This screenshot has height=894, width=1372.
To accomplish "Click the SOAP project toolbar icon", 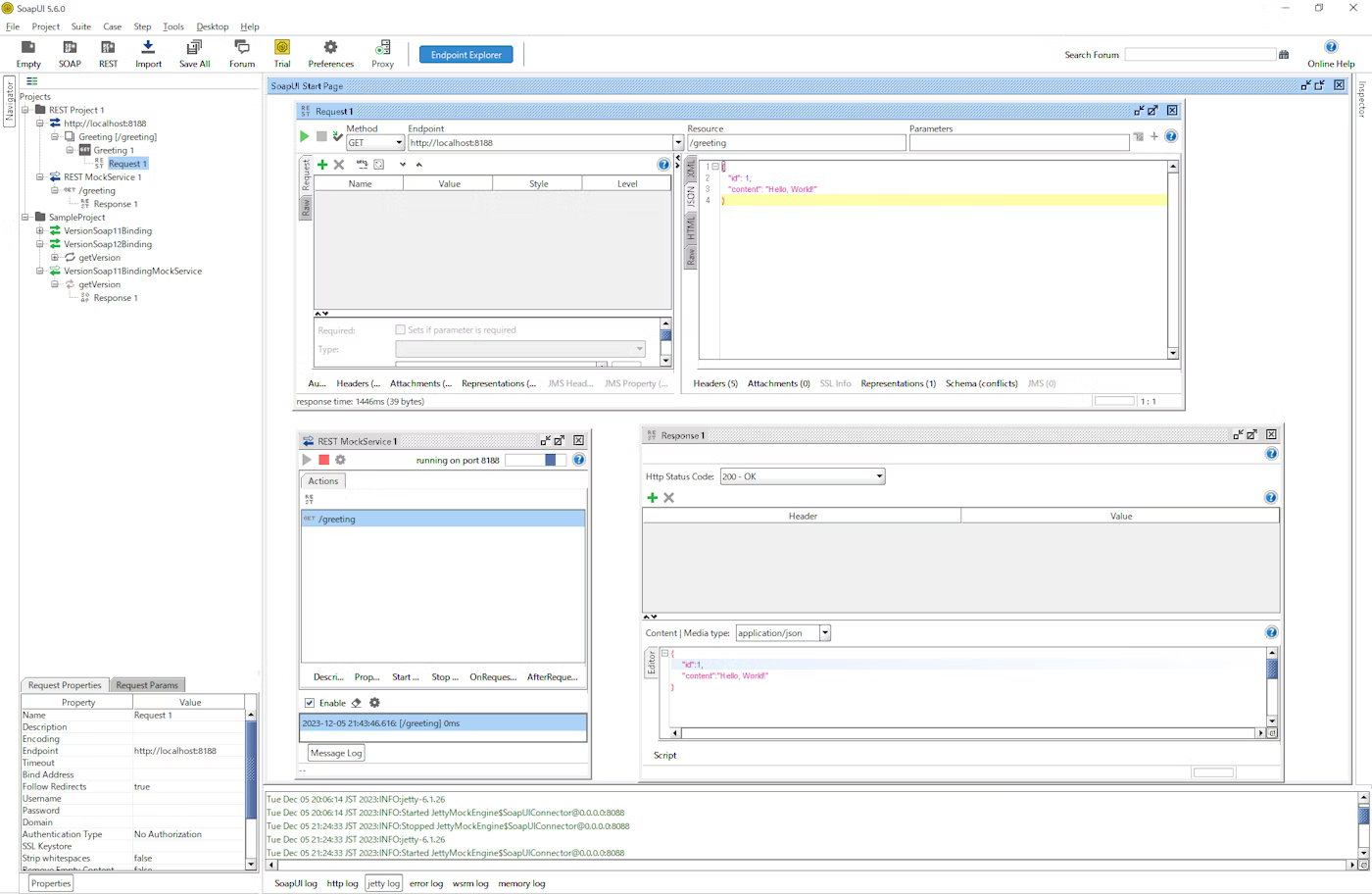I will pos(70,48).
